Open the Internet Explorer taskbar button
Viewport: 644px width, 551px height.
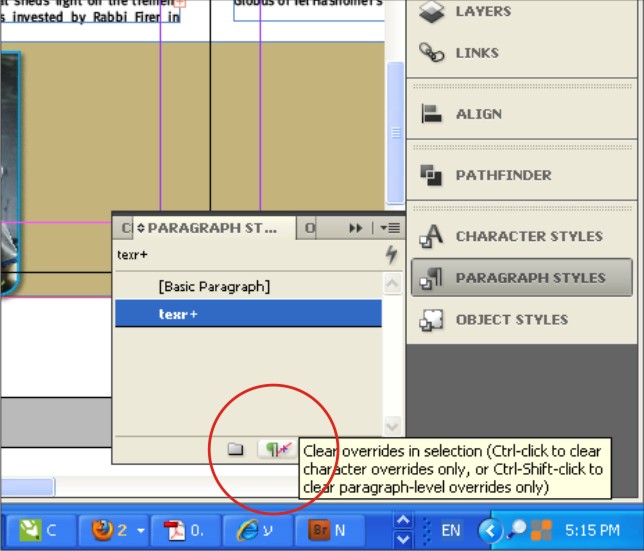point(256,530)
